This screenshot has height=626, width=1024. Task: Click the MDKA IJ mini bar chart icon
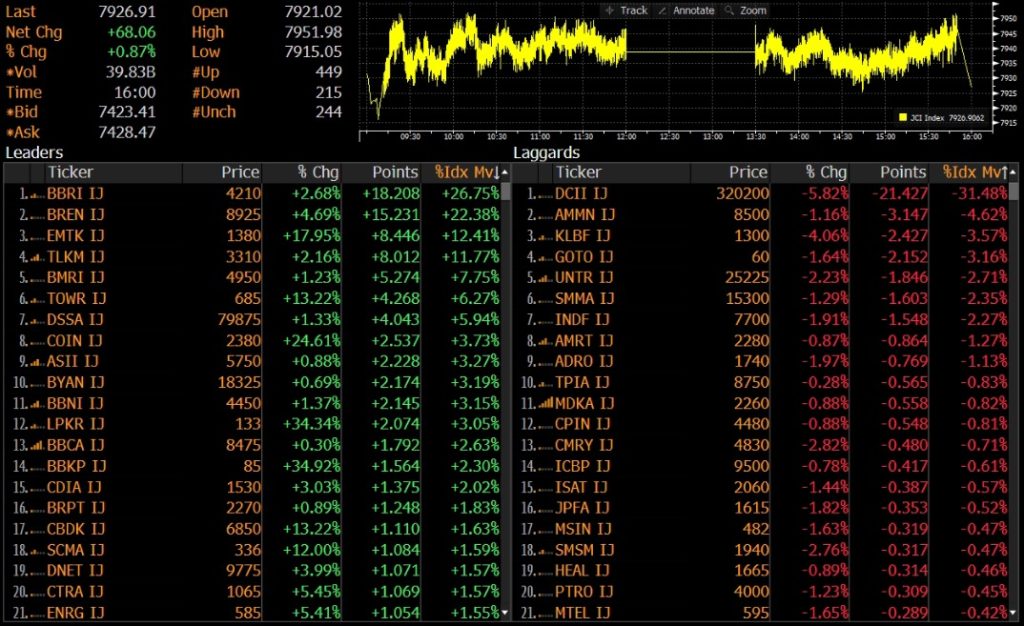(x=545, y=403)
